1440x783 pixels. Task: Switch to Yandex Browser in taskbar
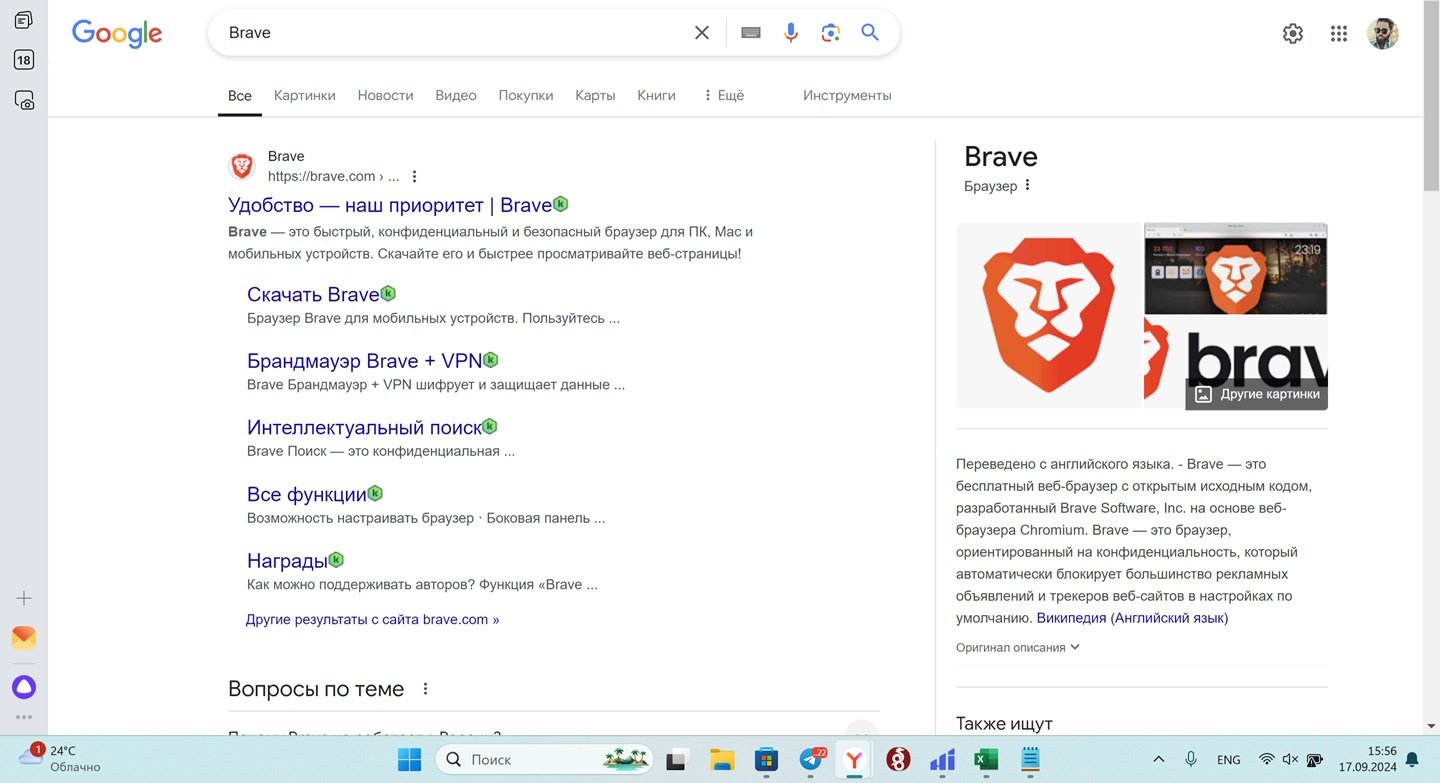click(x=854, y=760)
